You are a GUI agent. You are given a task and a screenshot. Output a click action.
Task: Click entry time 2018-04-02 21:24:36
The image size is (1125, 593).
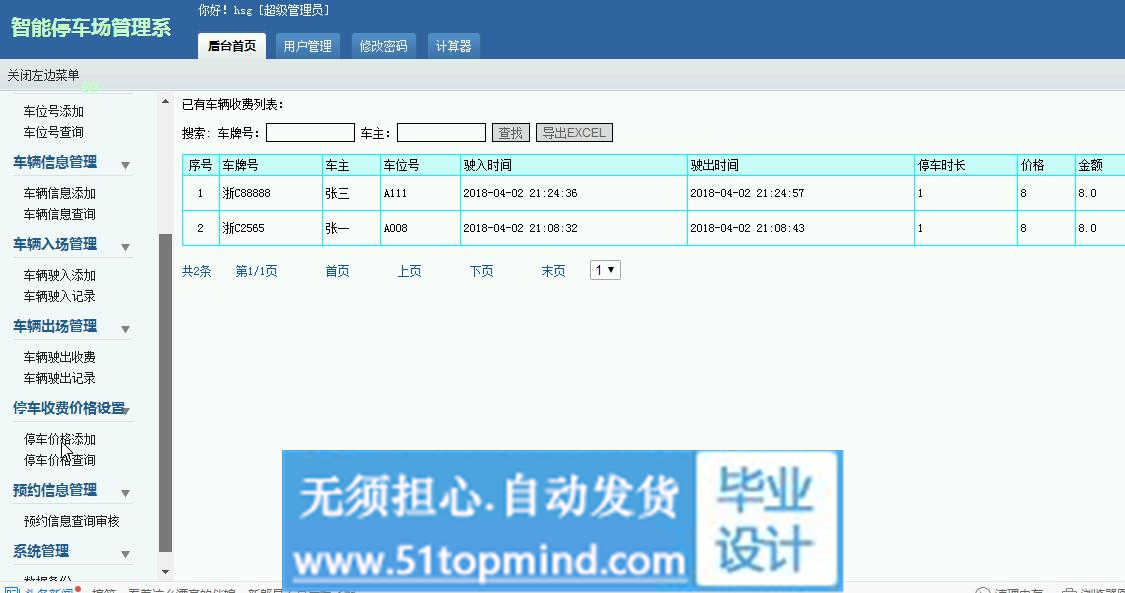[520, 193]
